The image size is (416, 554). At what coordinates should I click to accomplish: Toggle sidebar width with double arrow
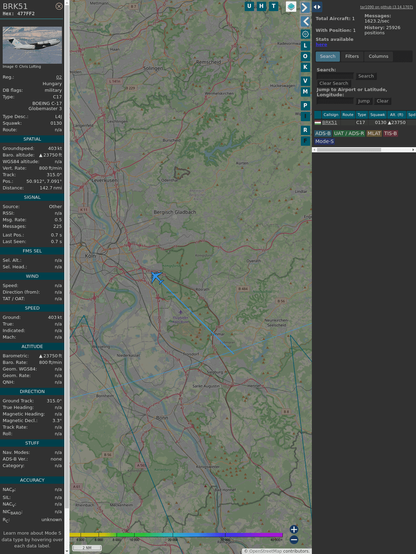[317, 7]
